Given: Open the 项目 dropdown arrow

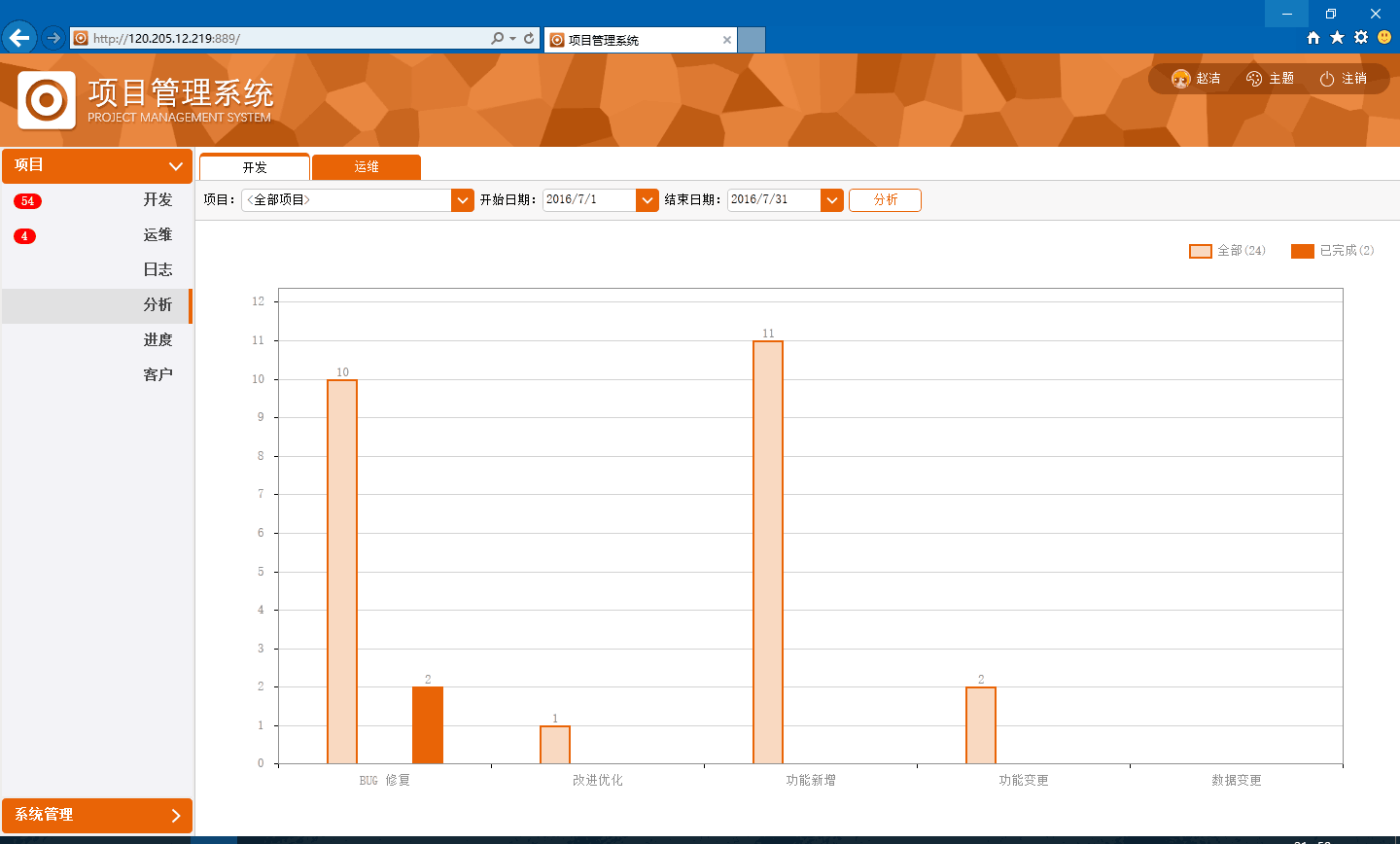Looking at the screenshot, I should point(463,200).
